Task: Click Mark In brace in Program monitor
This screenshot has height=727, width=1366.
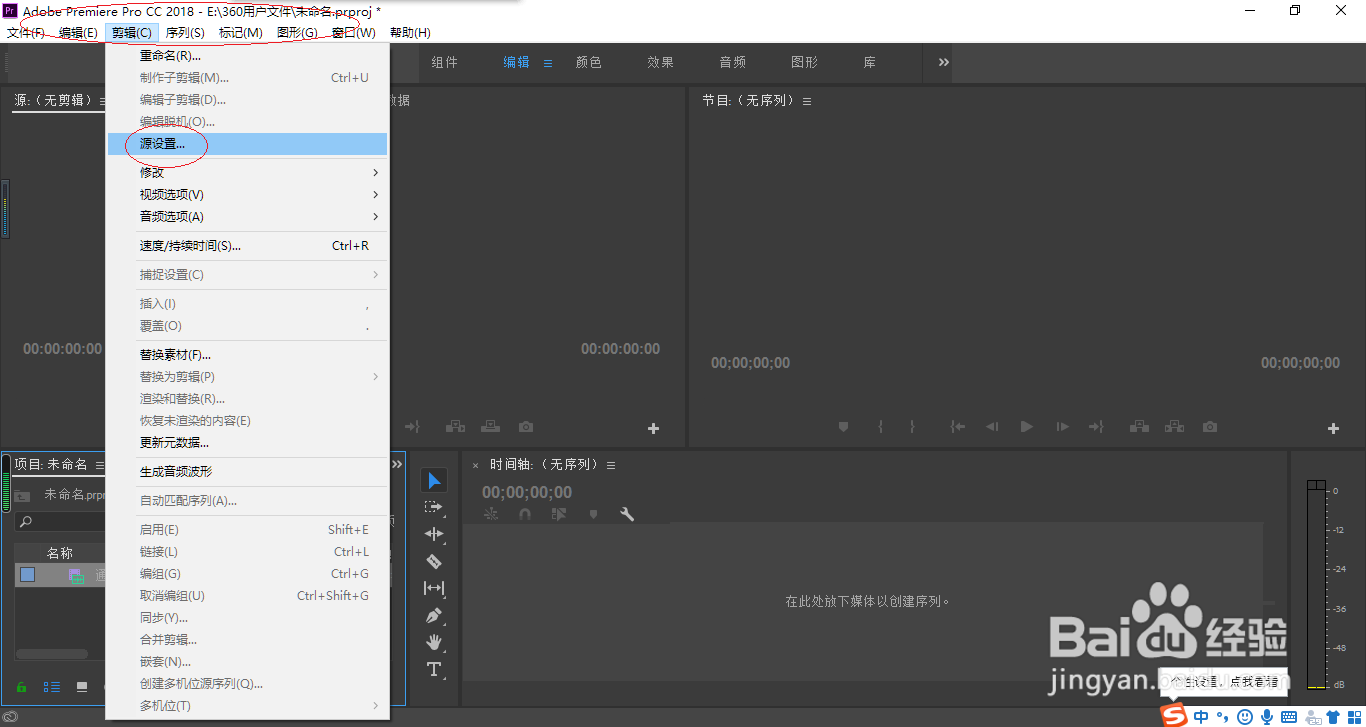Action: [x=881, y=427]
